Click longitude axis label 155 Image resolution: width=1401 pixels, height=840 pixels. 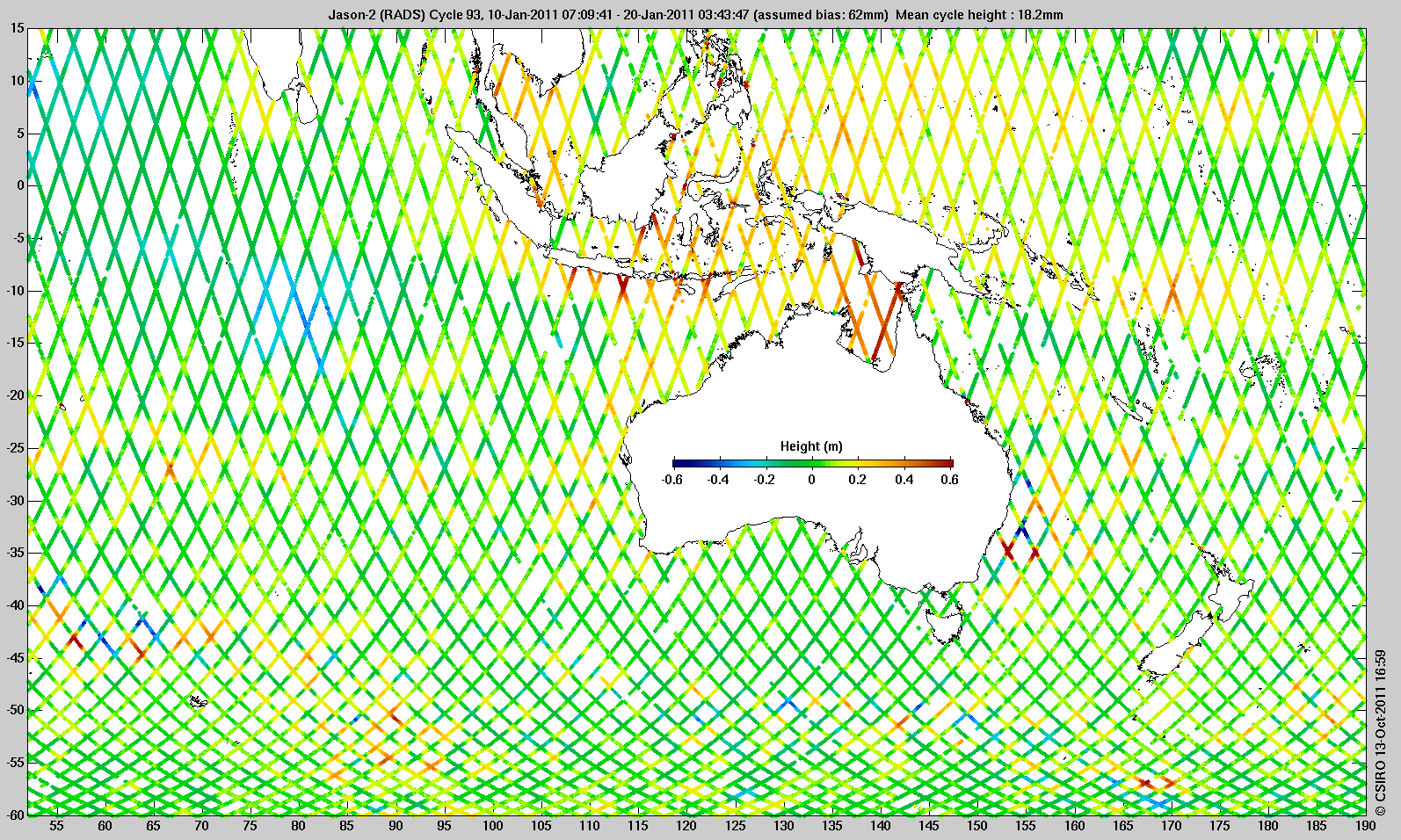coord(1026,826)
